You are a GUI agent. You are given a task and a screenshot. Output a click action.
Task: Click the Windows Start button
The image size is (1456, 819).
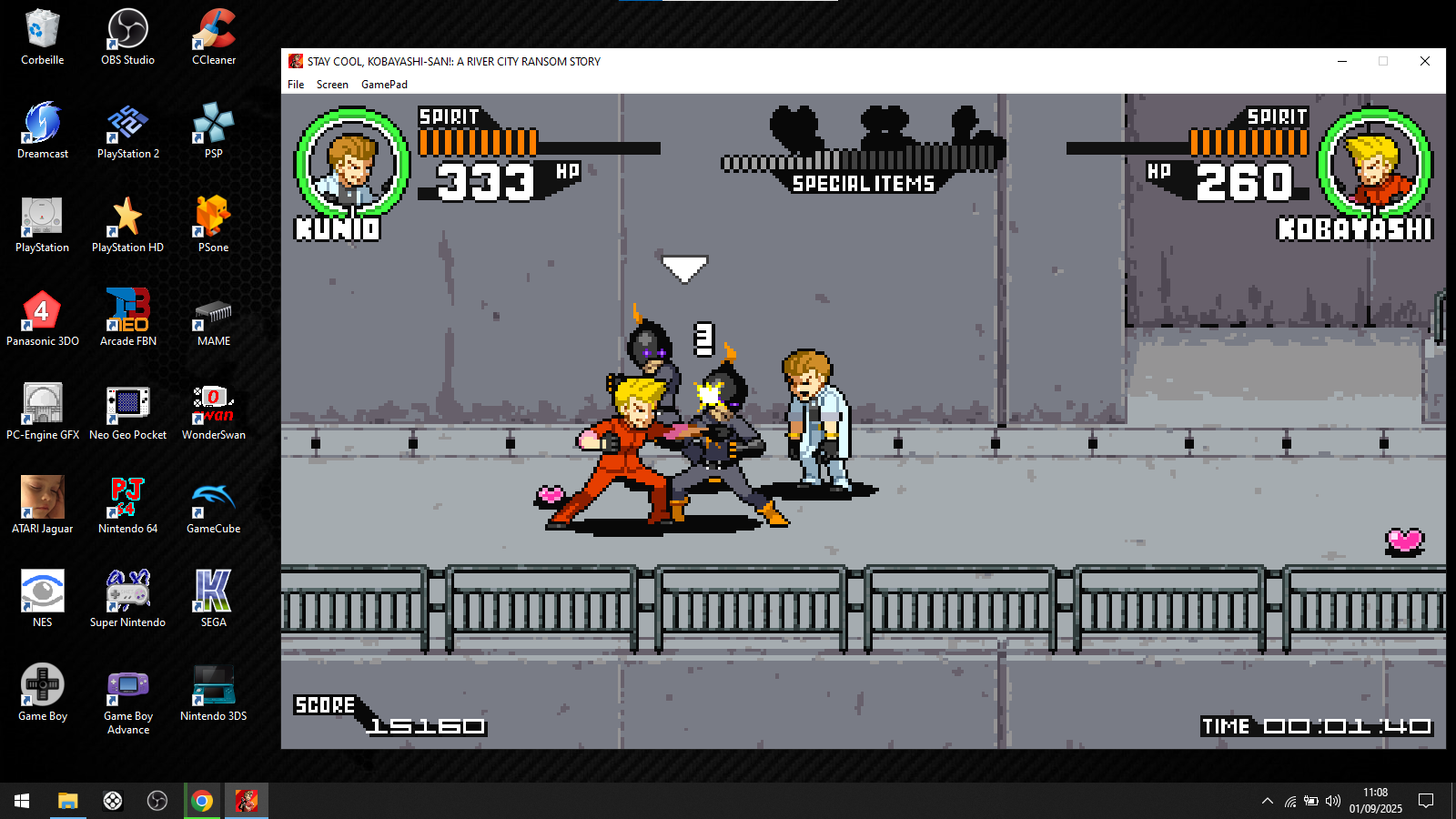click(22, 801)
